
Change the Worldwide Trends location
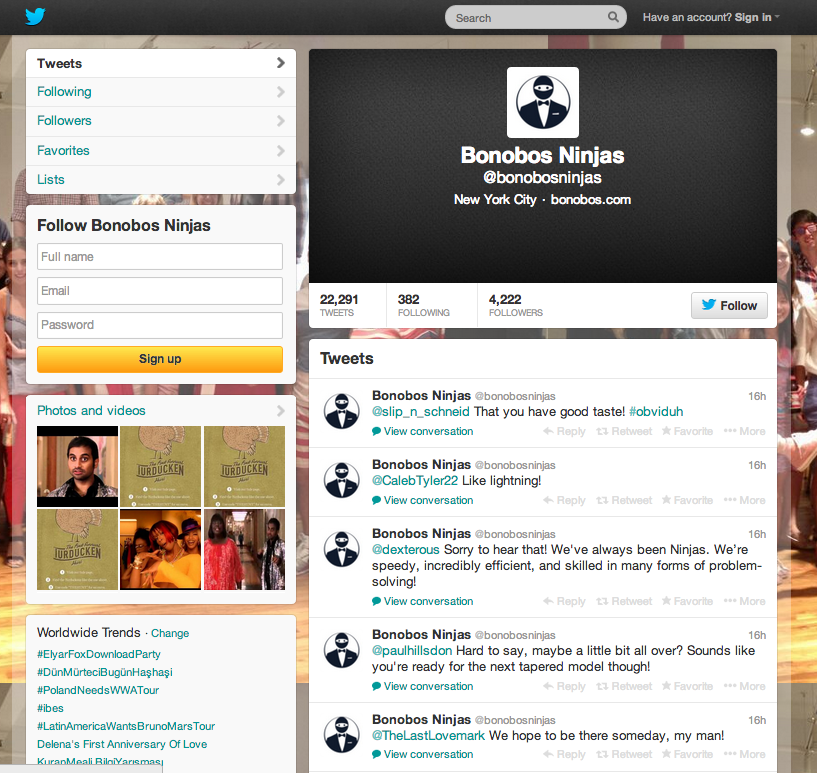tap(170, 633)
